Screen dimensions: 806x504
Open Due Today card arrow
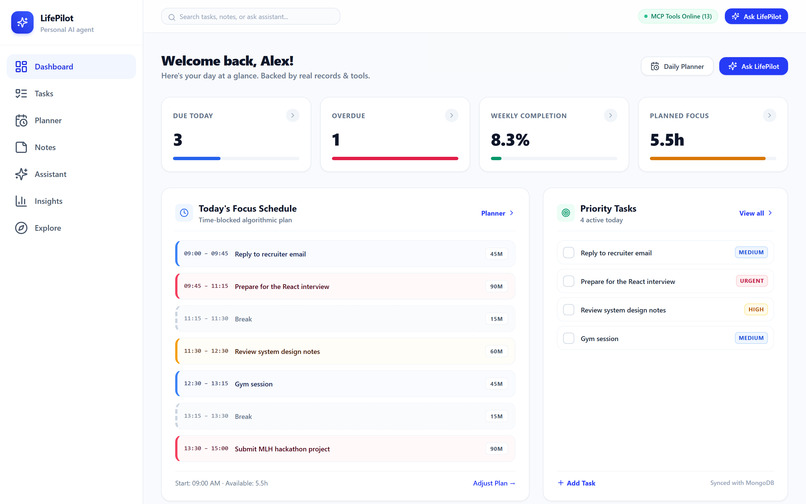pyautogui.click(x=292, y=115)
